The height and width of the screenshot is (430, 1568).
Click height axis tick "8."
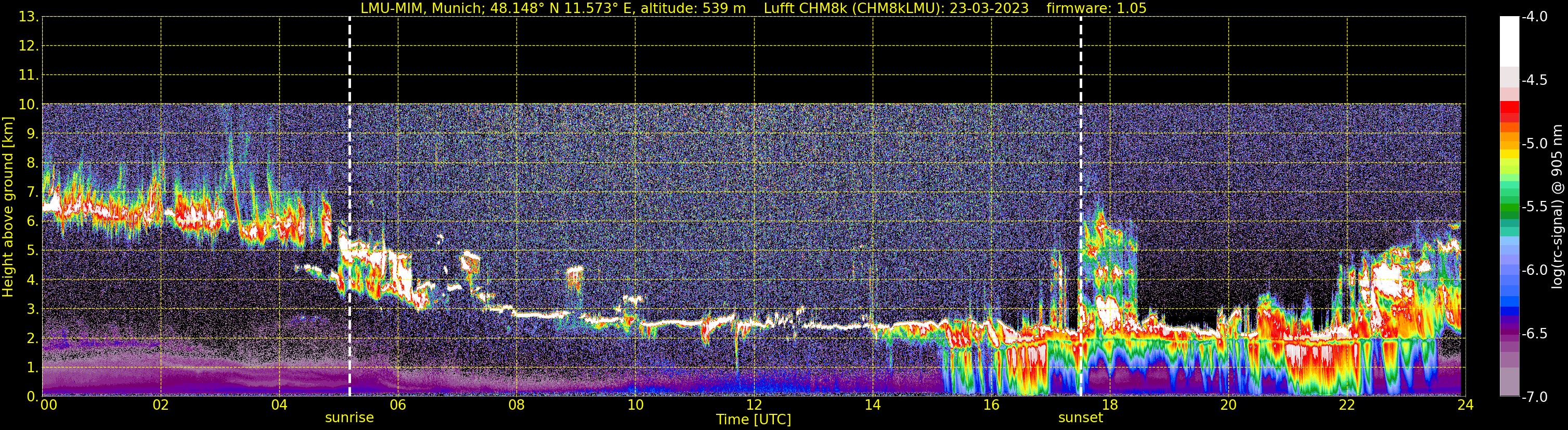32,162
